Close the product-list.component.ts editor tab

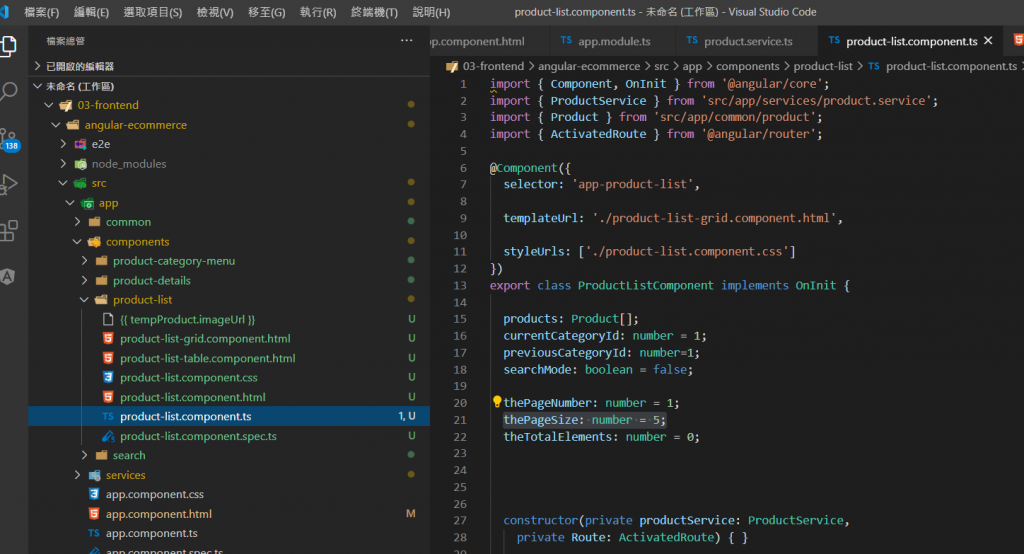click(x=989, y=41)
